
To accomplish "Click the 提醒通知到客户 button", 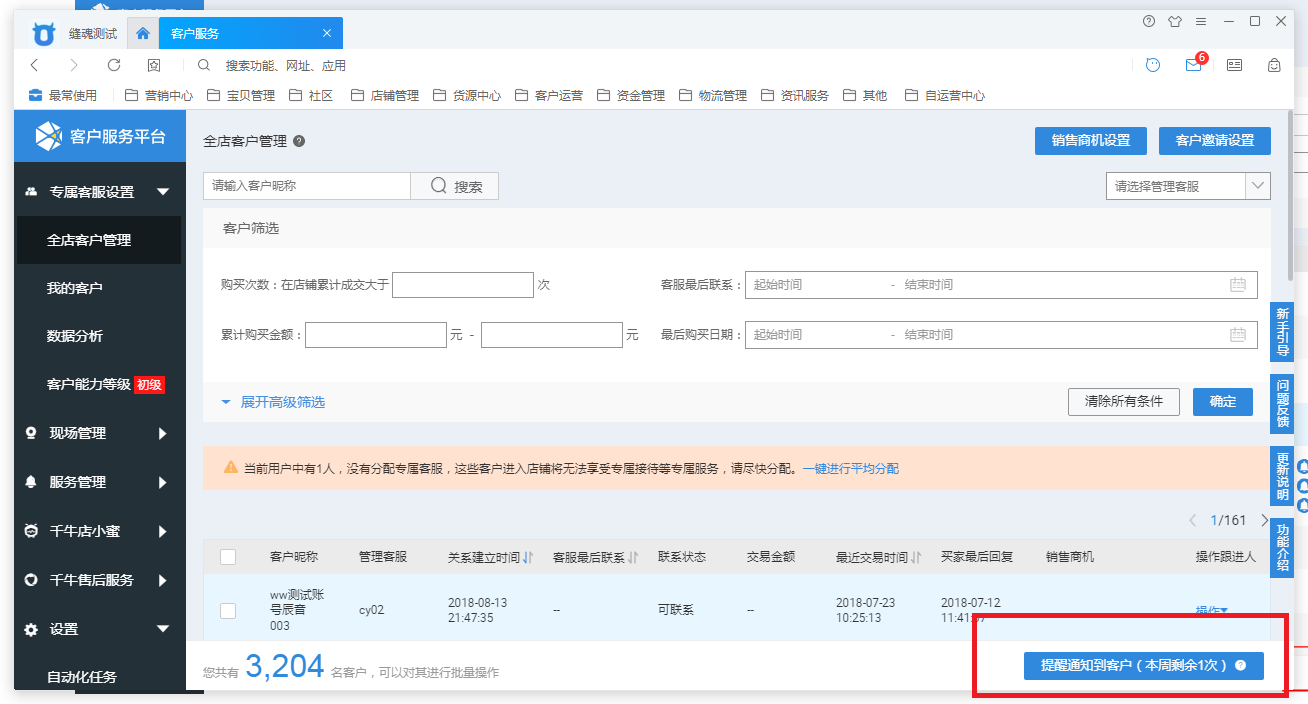I will 1143,665.
